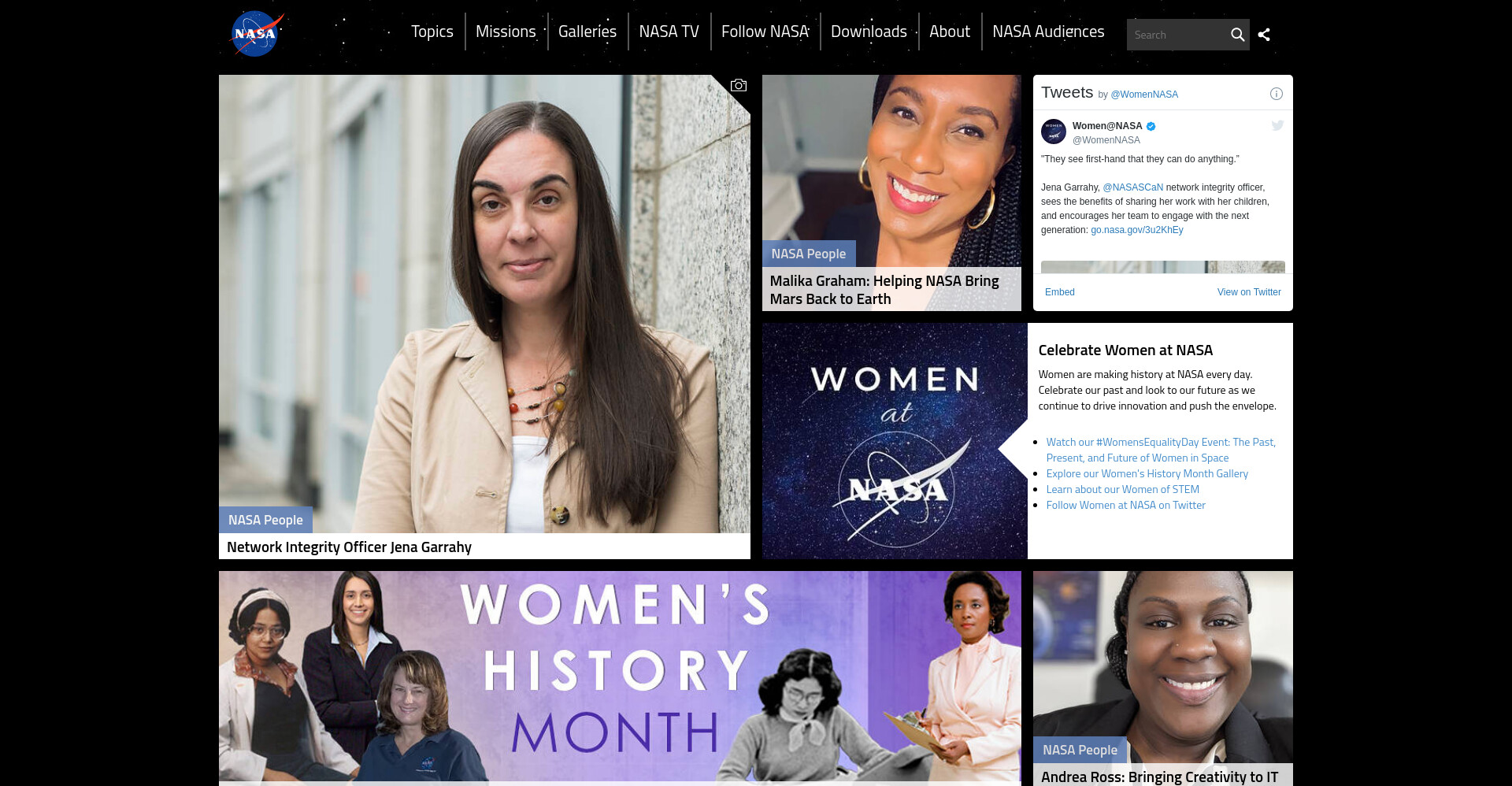Image resolution: width=1512 pixels, height=786 pixels.
Task: Open the Topics menu
Action: coord(432,32)
